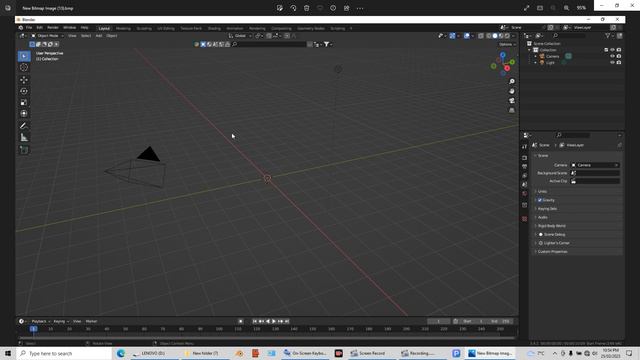640x360 pixels.
Task: Open the Object Mode dropdown
Action: click(x=47, y=36)
